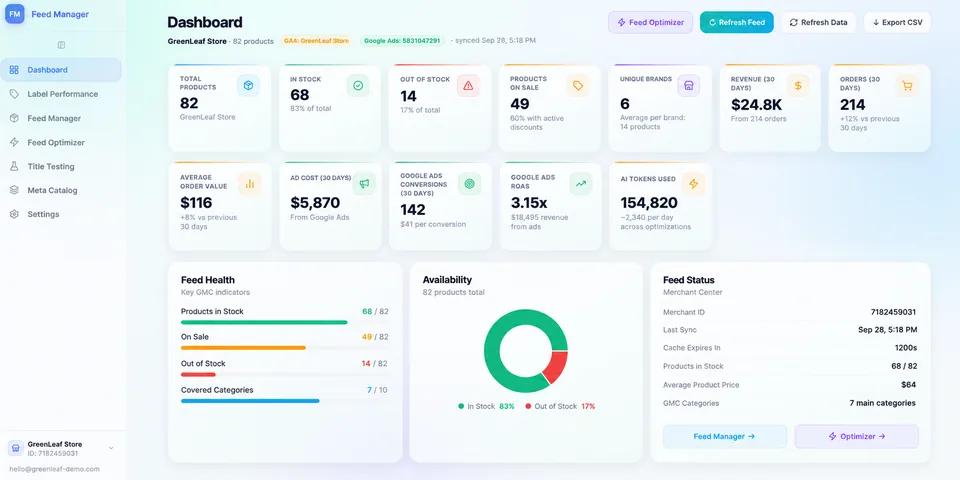
Task: Click the $5,870 ad cost figure
Action: point(315,203)
